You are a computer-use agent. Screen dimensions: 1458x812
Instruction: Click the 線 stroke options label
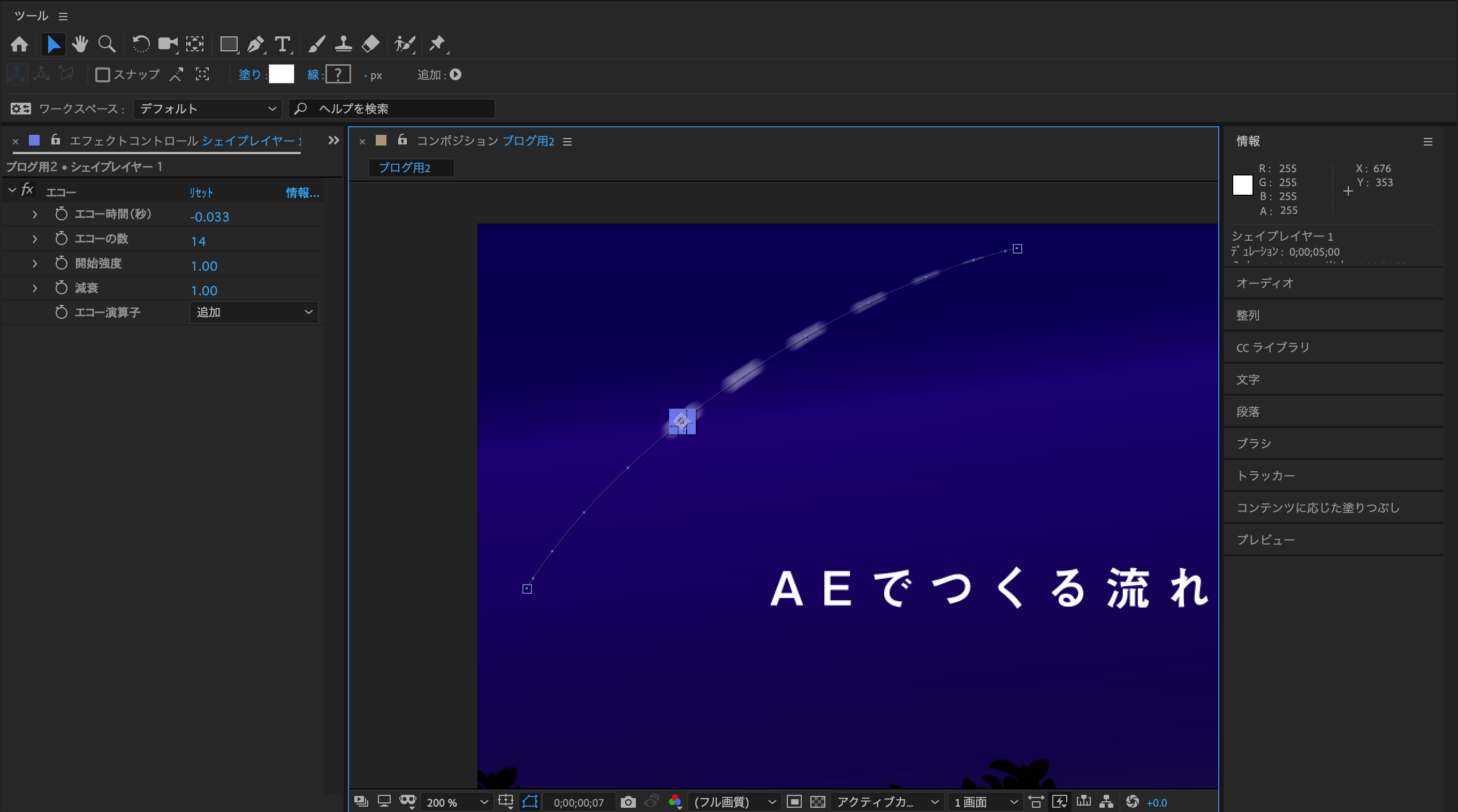point(314,75)
